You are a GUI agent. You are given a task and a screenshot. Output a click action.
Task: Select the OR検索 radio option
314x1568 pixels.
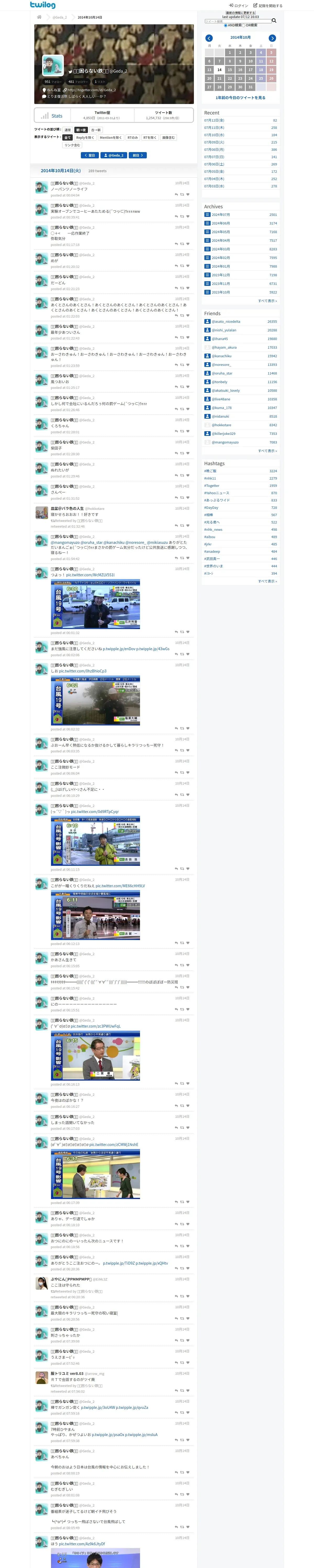tap(244, 26)
